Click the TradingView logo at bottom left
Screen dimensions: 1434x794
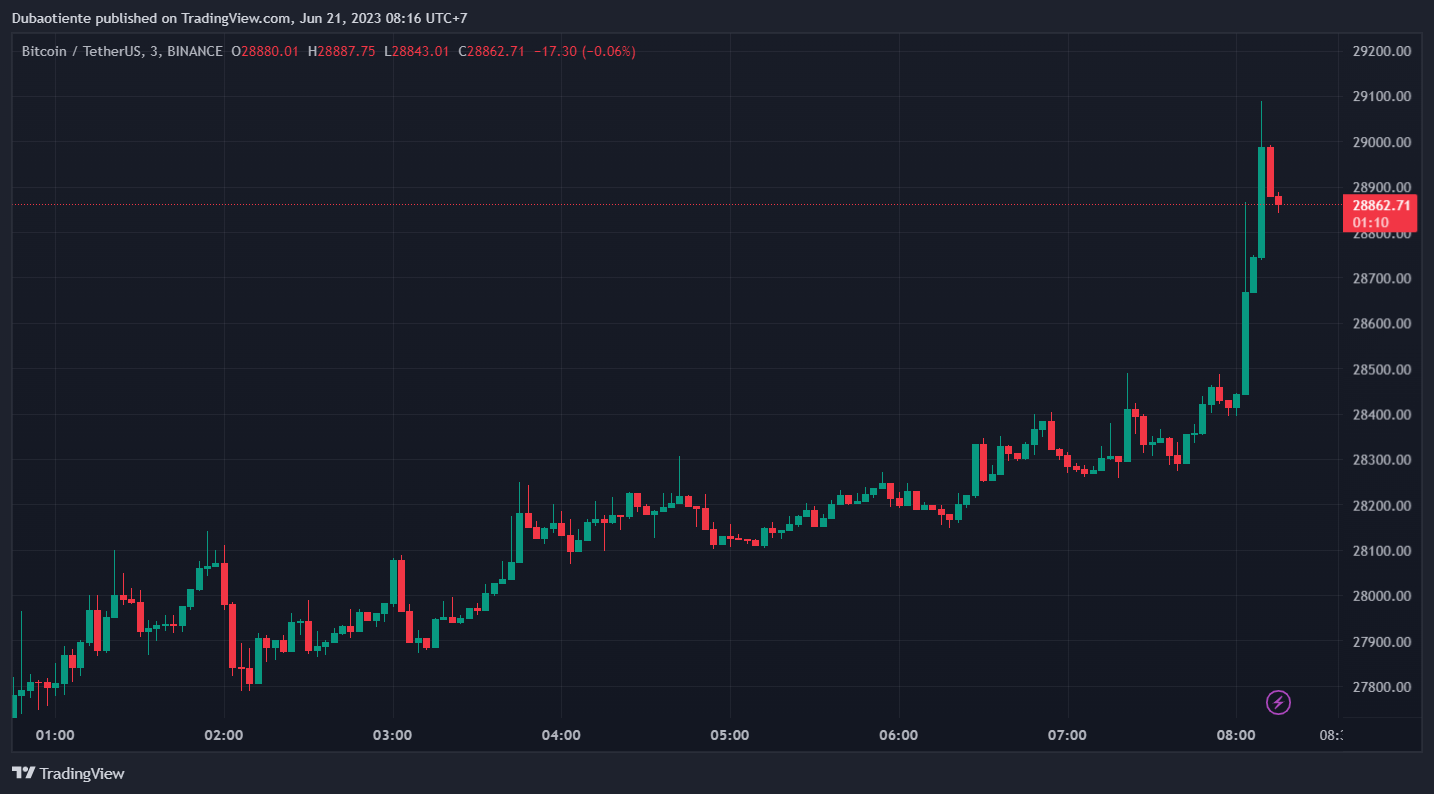coord(68,773)
